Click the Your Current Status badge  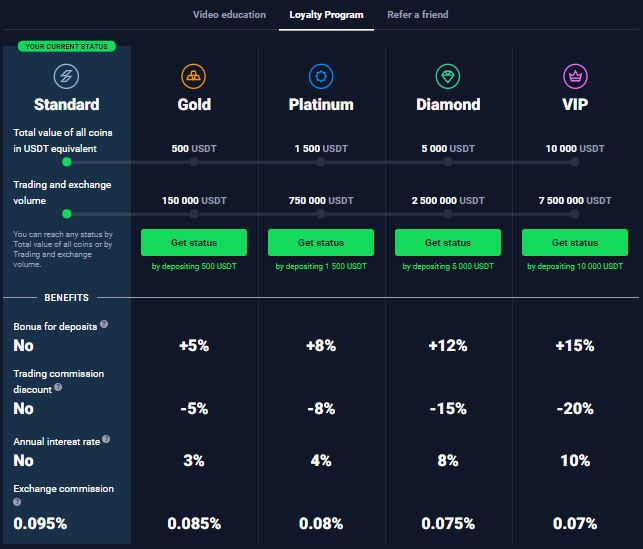pyautogui.click(x=67, y=46)
